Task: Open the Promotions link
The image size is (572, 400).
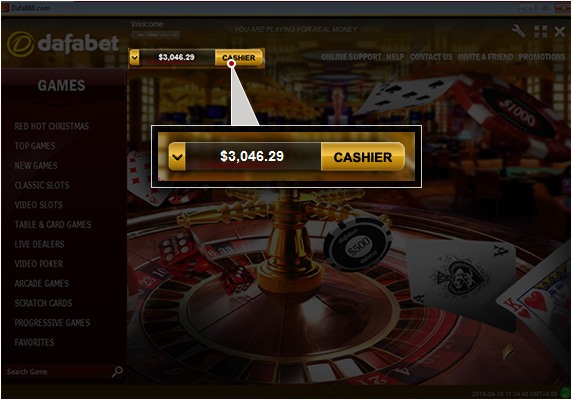Action: 542,57
